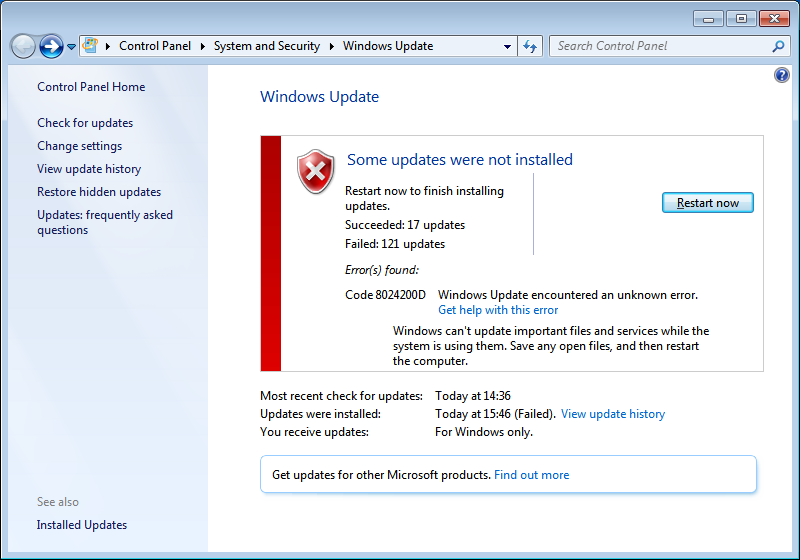The image size is (800, 560).
Task: Open Restore hidden updates
Action: 99,192
